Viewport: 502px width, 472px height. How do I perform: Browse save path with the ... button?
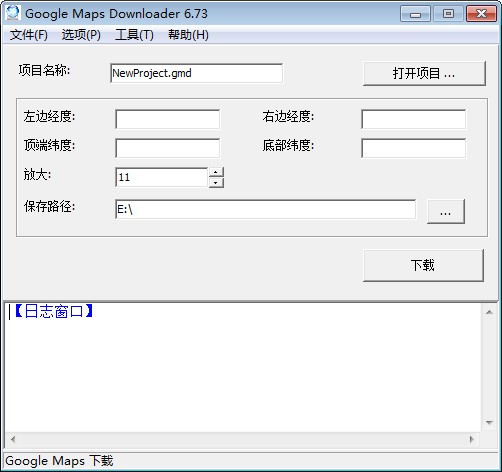click(x=446, y=211)
